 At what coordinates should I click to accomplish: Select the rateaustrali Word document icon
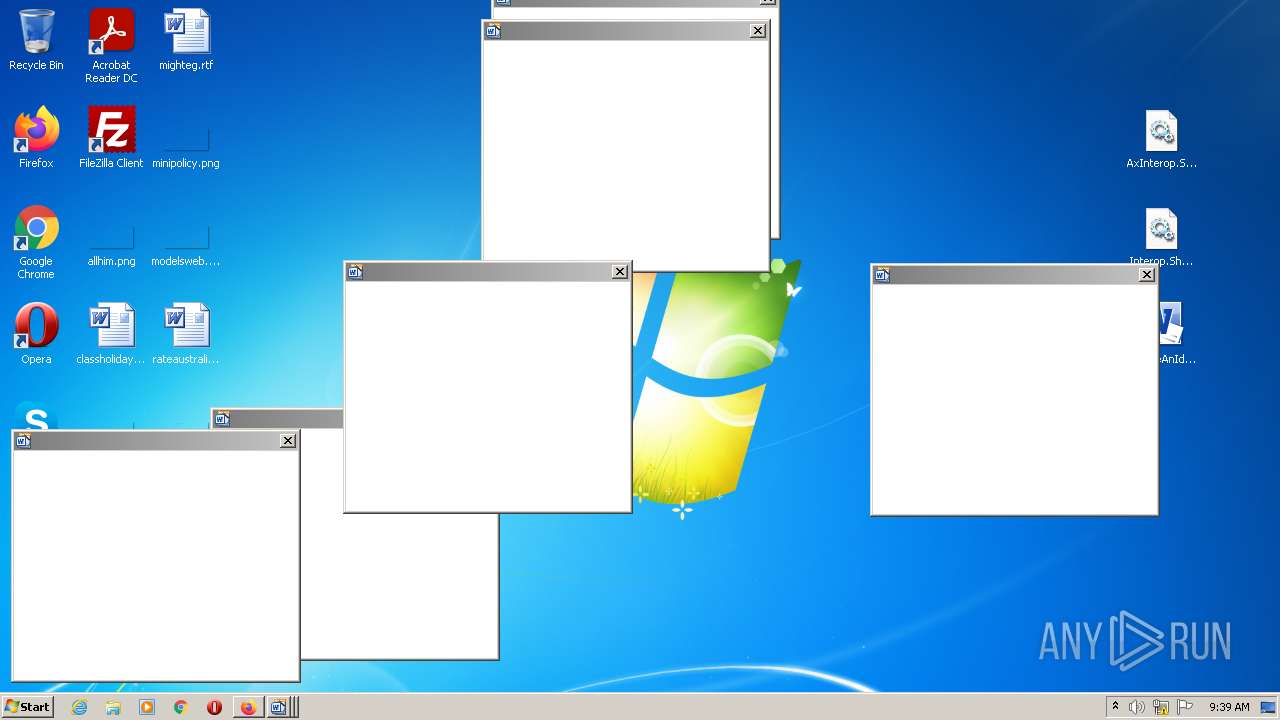[186, 334]
